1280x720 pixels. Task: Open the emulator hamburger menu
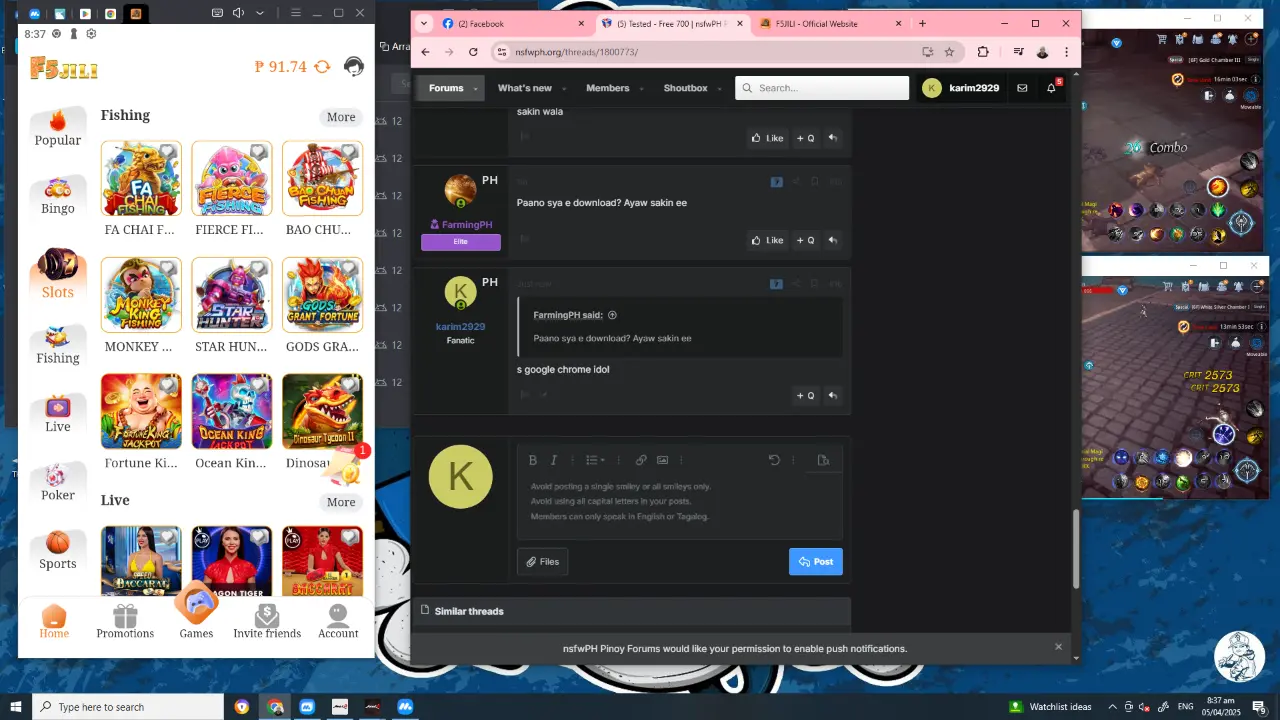[x=295, y=13]
